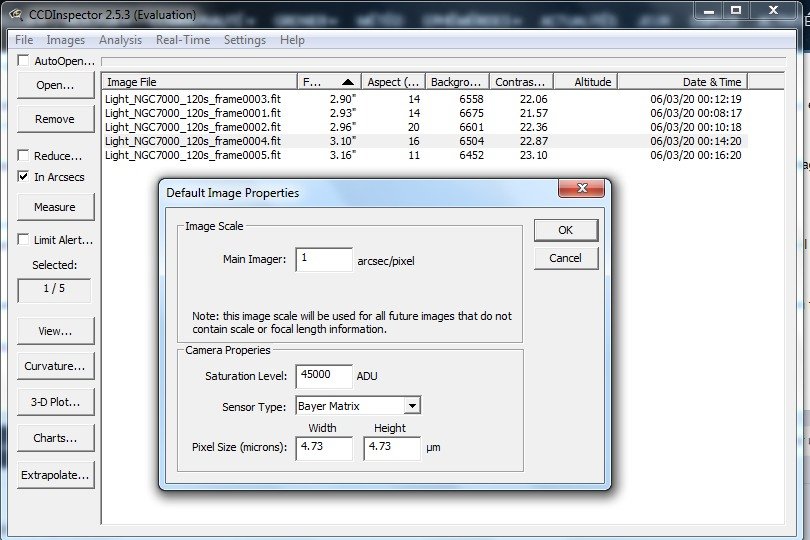Open the Analysis menu
This screenshot has width=810, height=540.
click(120, 40)
